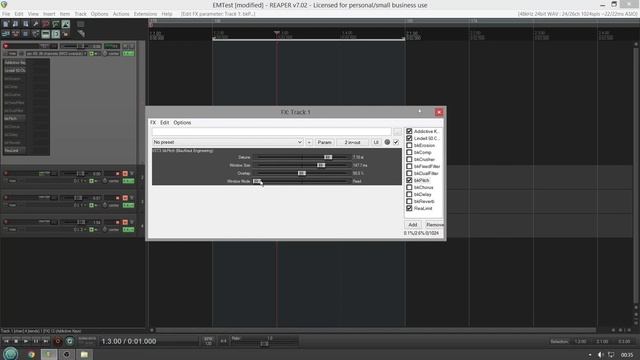Click the FX comment input field

point(271,132)
